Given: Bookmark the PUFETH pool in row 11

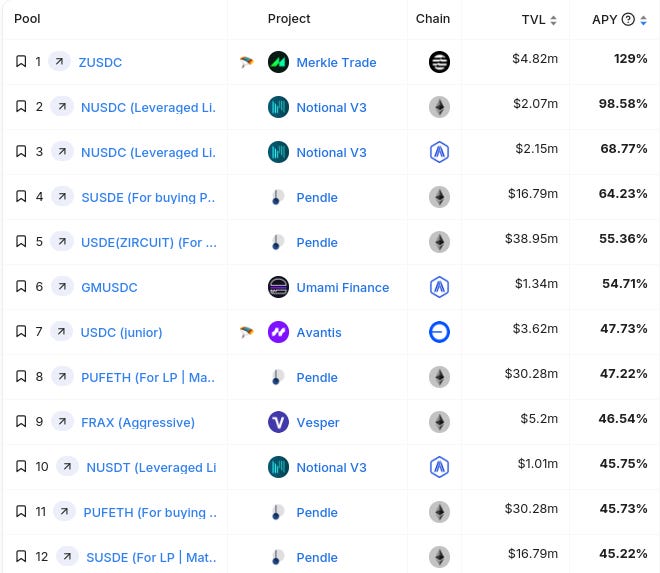Looking at the screenshot, I should point(21,512).
